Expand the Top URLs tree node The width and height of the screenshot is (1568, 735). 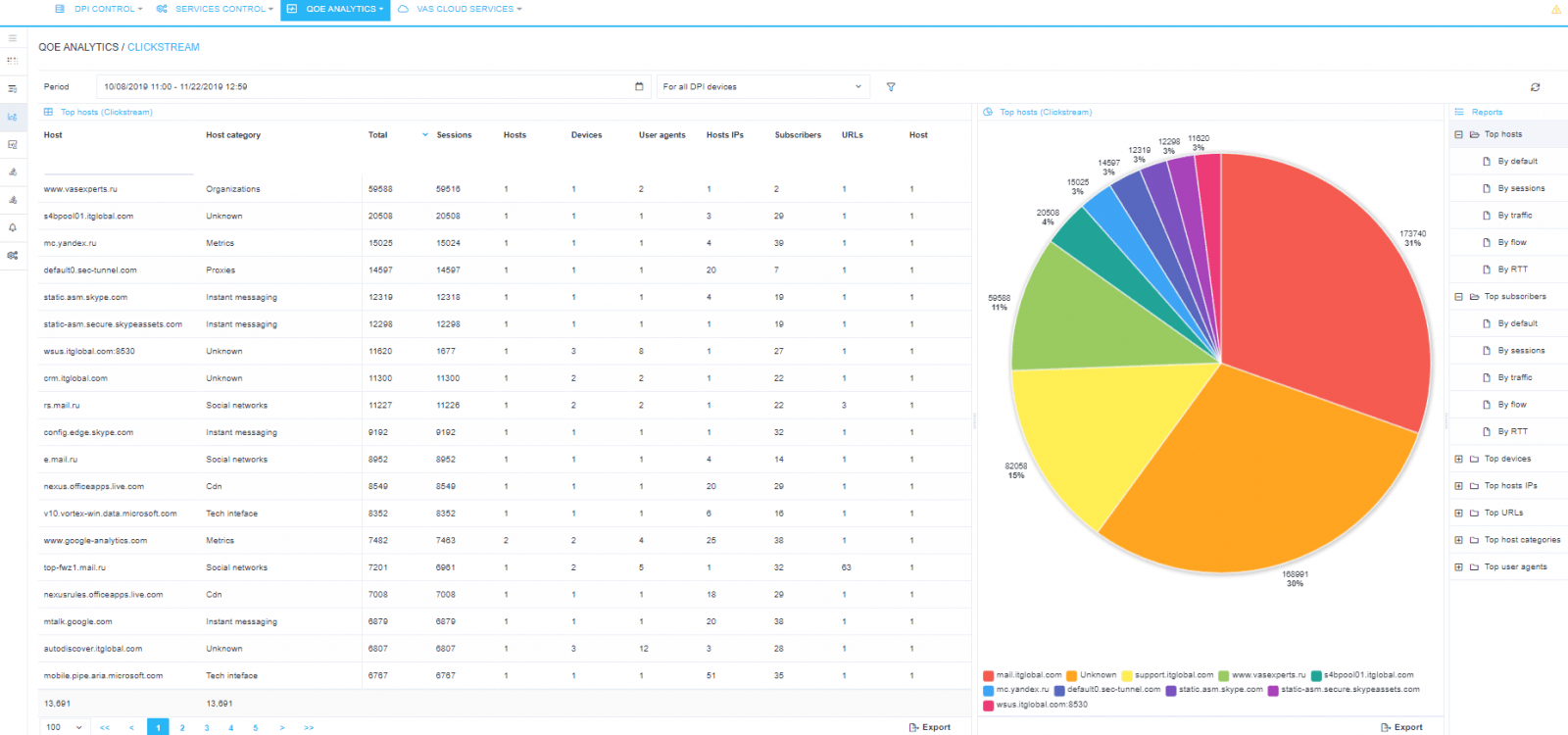point(1459,513)
